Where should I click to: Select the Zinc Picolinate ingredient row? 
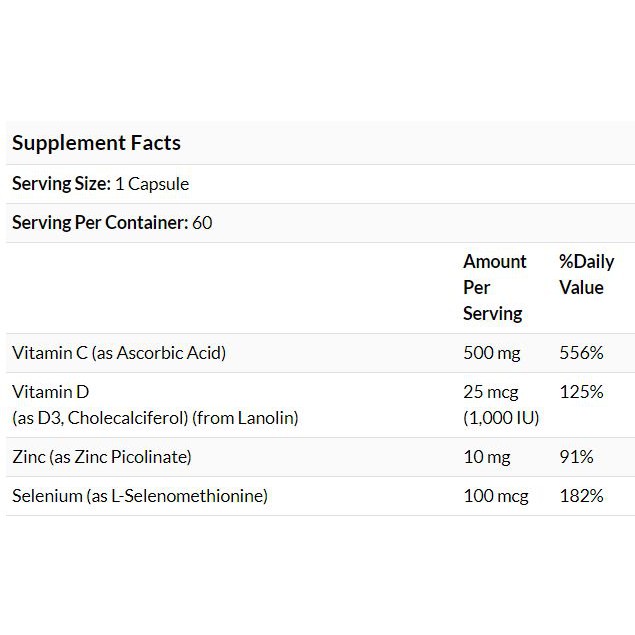pyautogui.click(x=101, y=457)
